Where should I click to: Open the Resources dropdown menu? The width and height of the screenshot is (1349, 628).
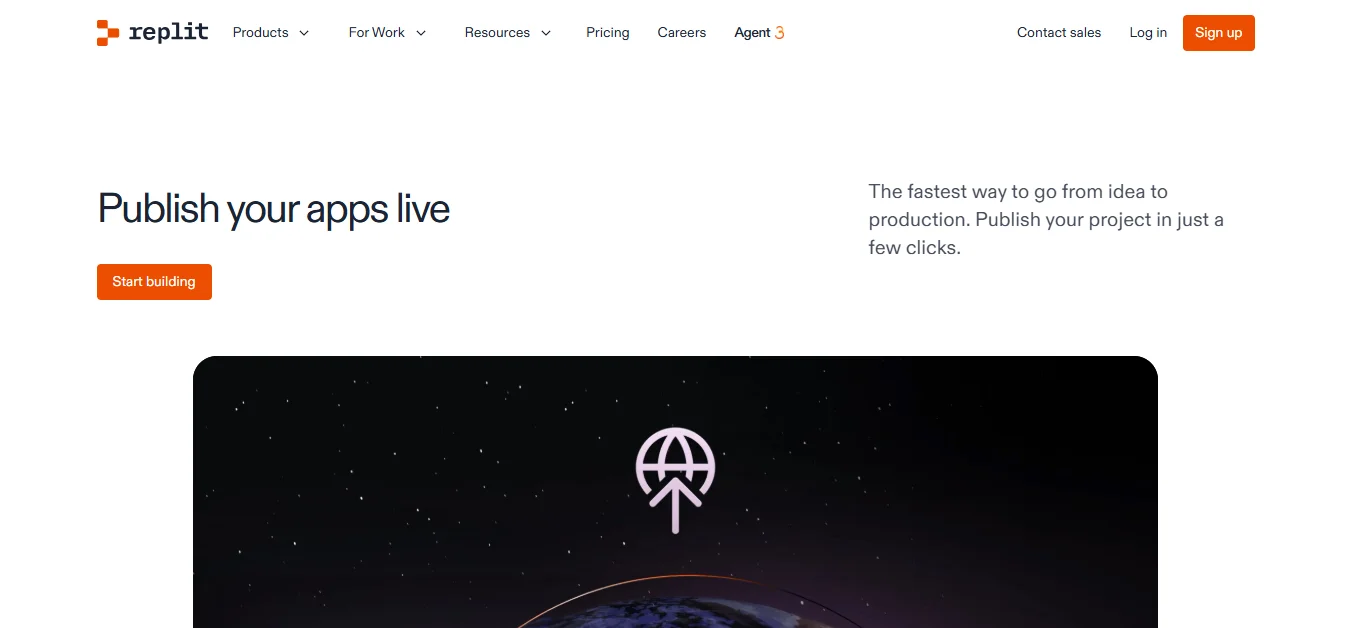508,33
